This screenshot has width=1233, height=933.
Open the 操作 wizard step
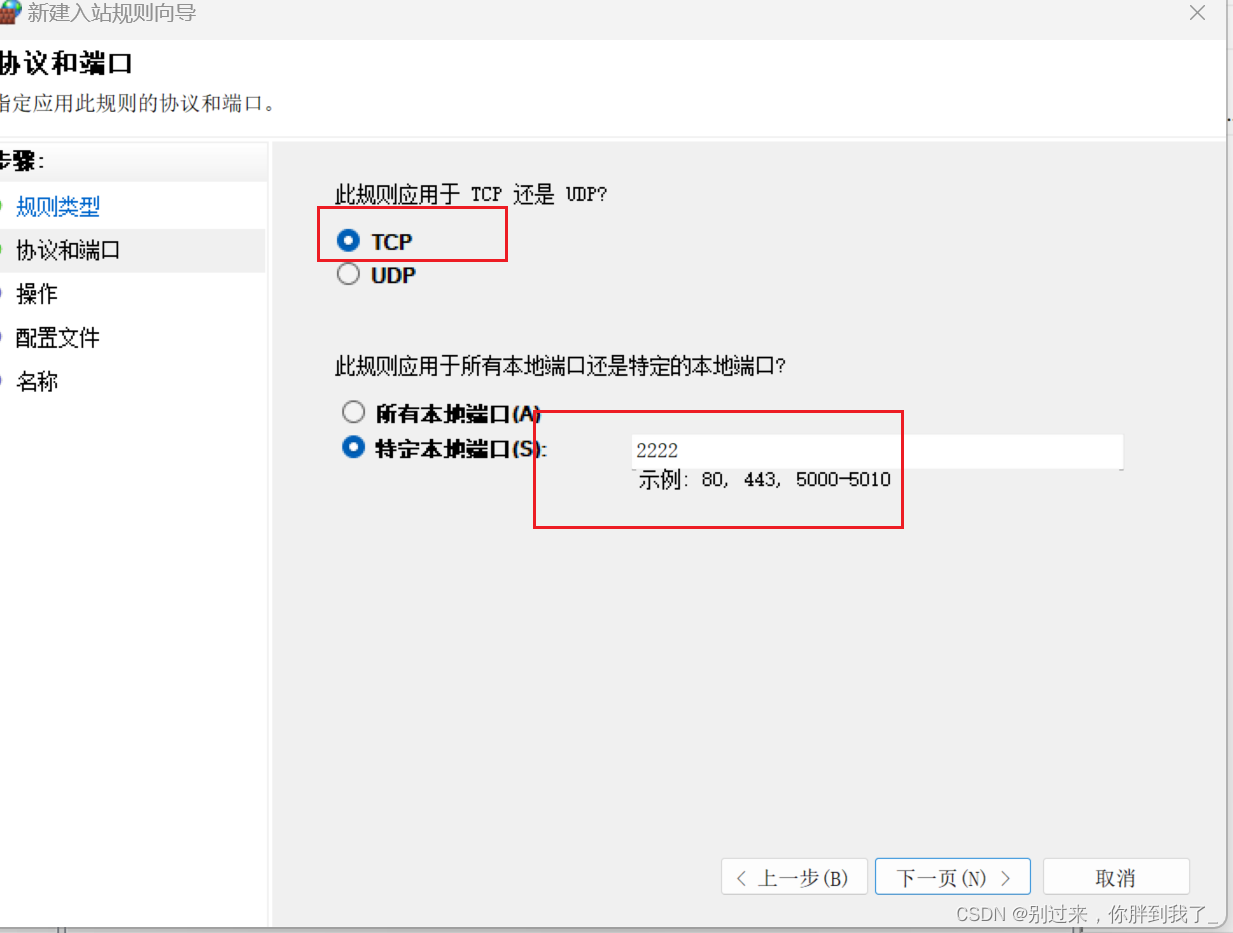click(35, 293)
